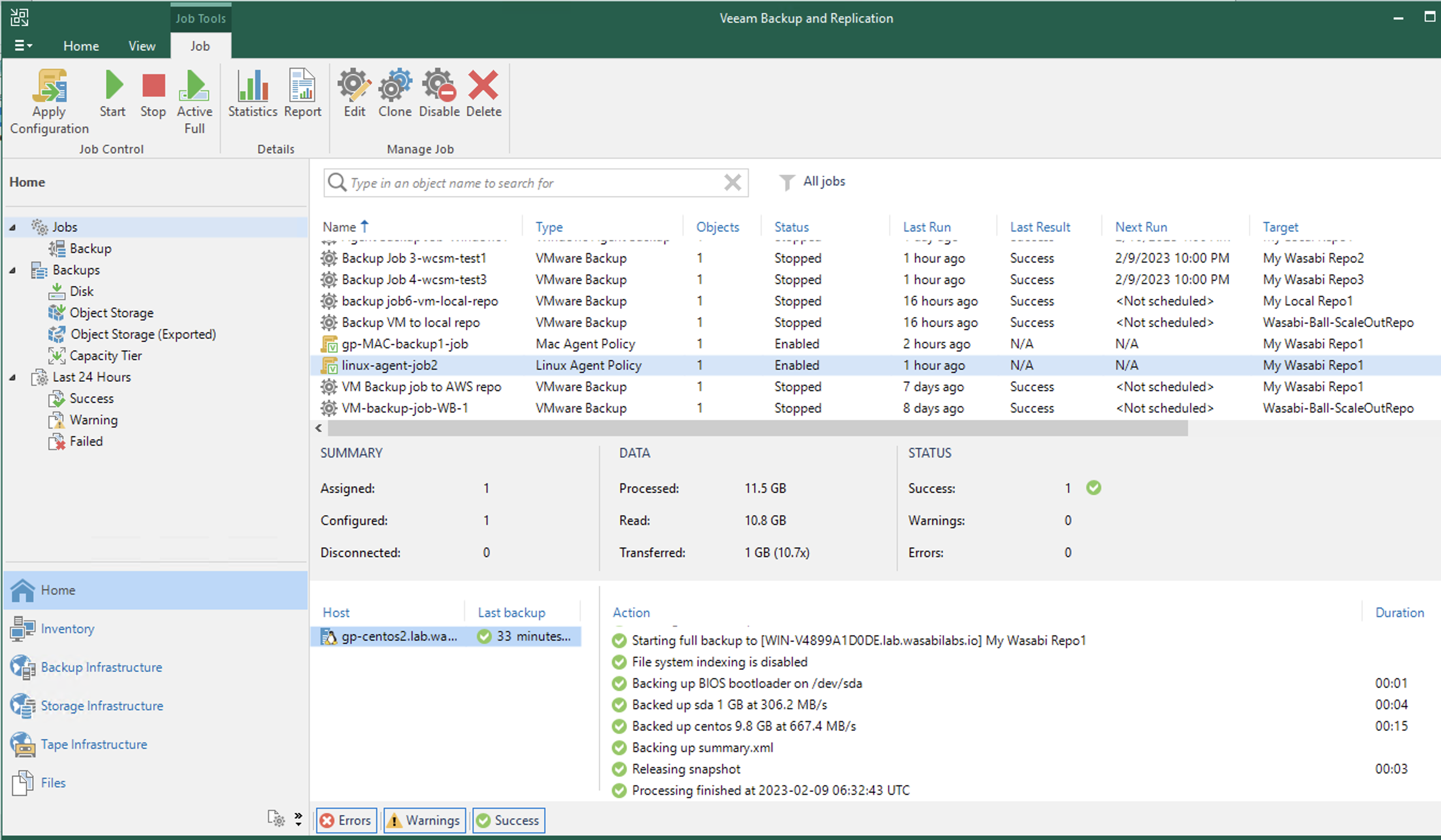Screen dimensions: 1441x840
Task: Select VM-backup-job-WB-1 row
Action: point(875,408)
